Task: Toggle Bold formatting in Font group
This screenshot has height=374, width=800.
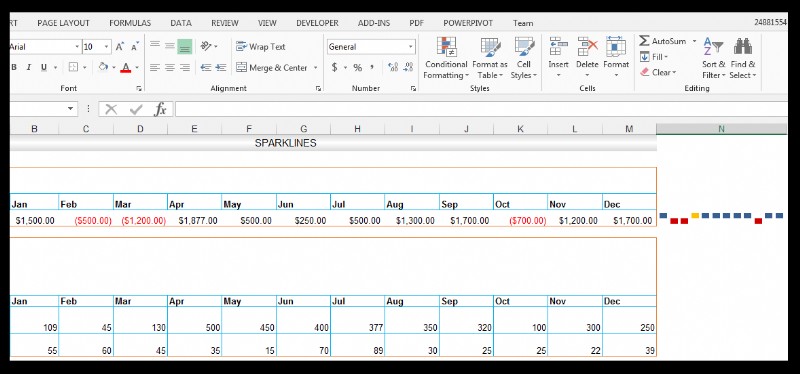Action: point(14,67)
